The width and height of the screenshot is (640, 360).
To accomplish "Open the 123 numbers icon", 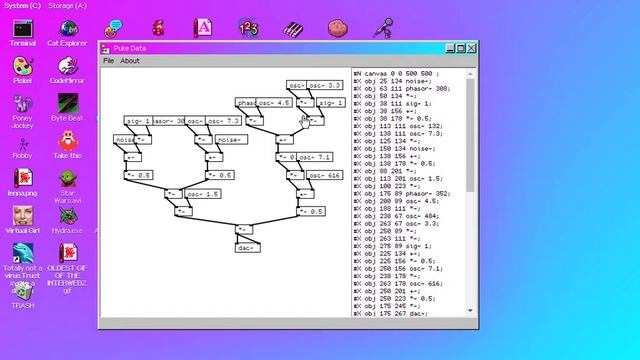I will [248, 29].
